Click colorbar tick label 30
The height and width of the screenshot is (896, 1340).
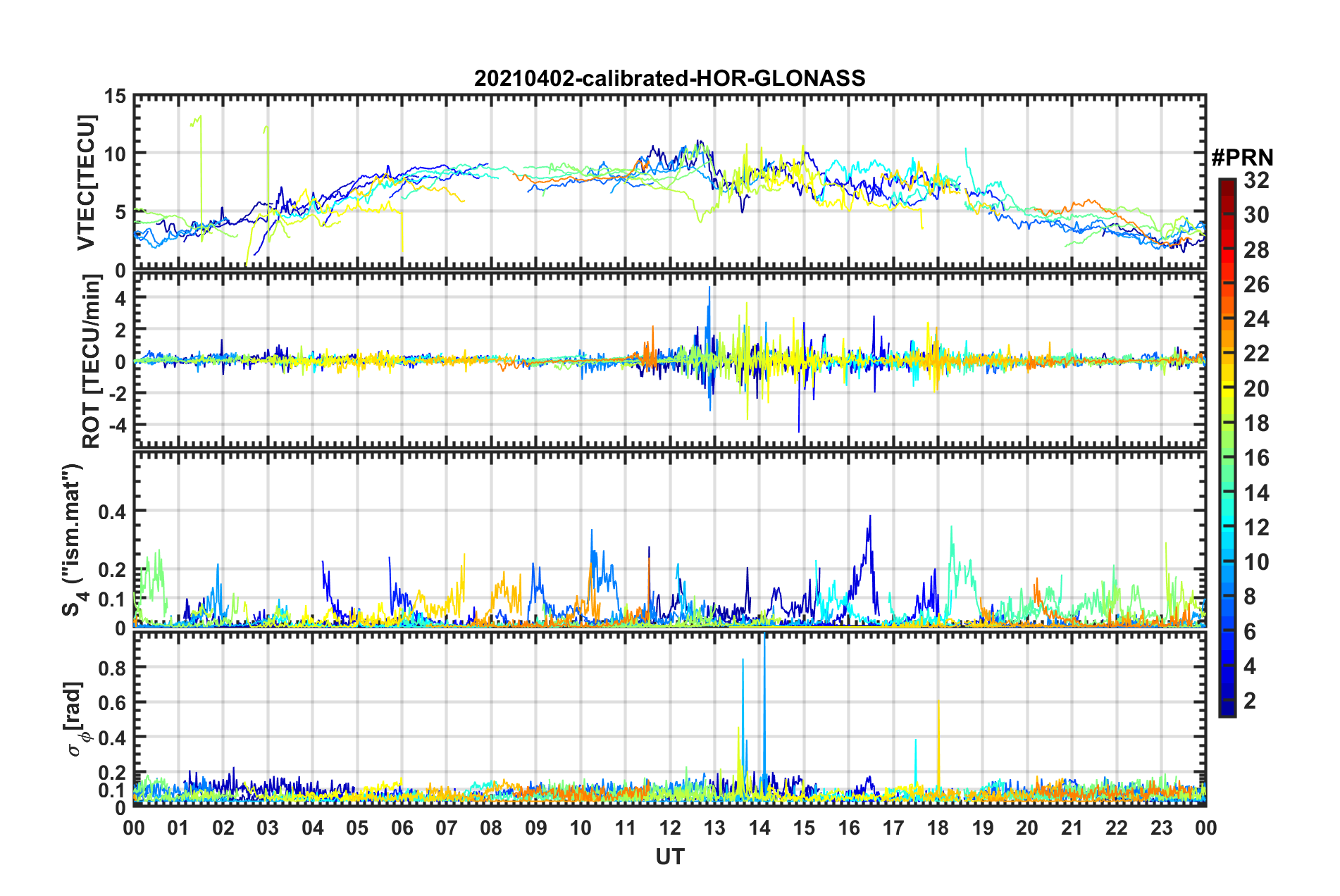(x=1256, y=215)
